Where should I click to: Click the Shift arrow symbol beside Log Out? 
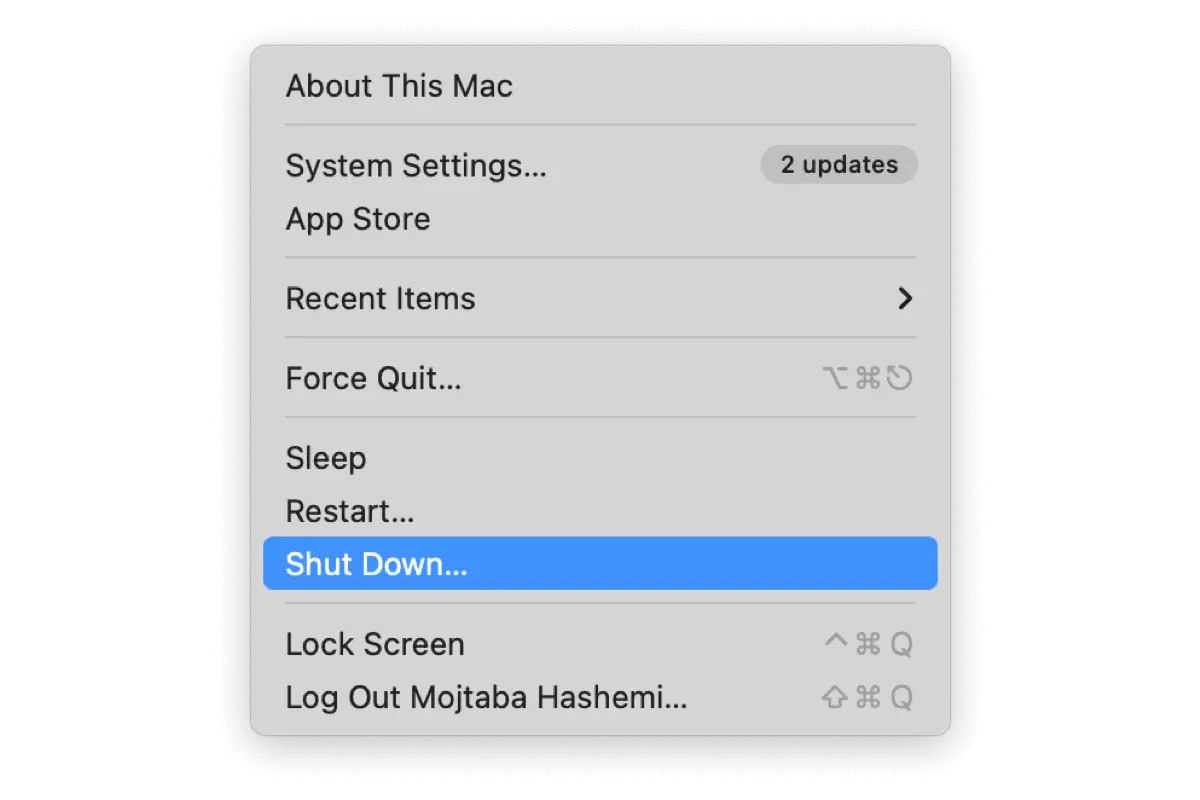[835, 698]
